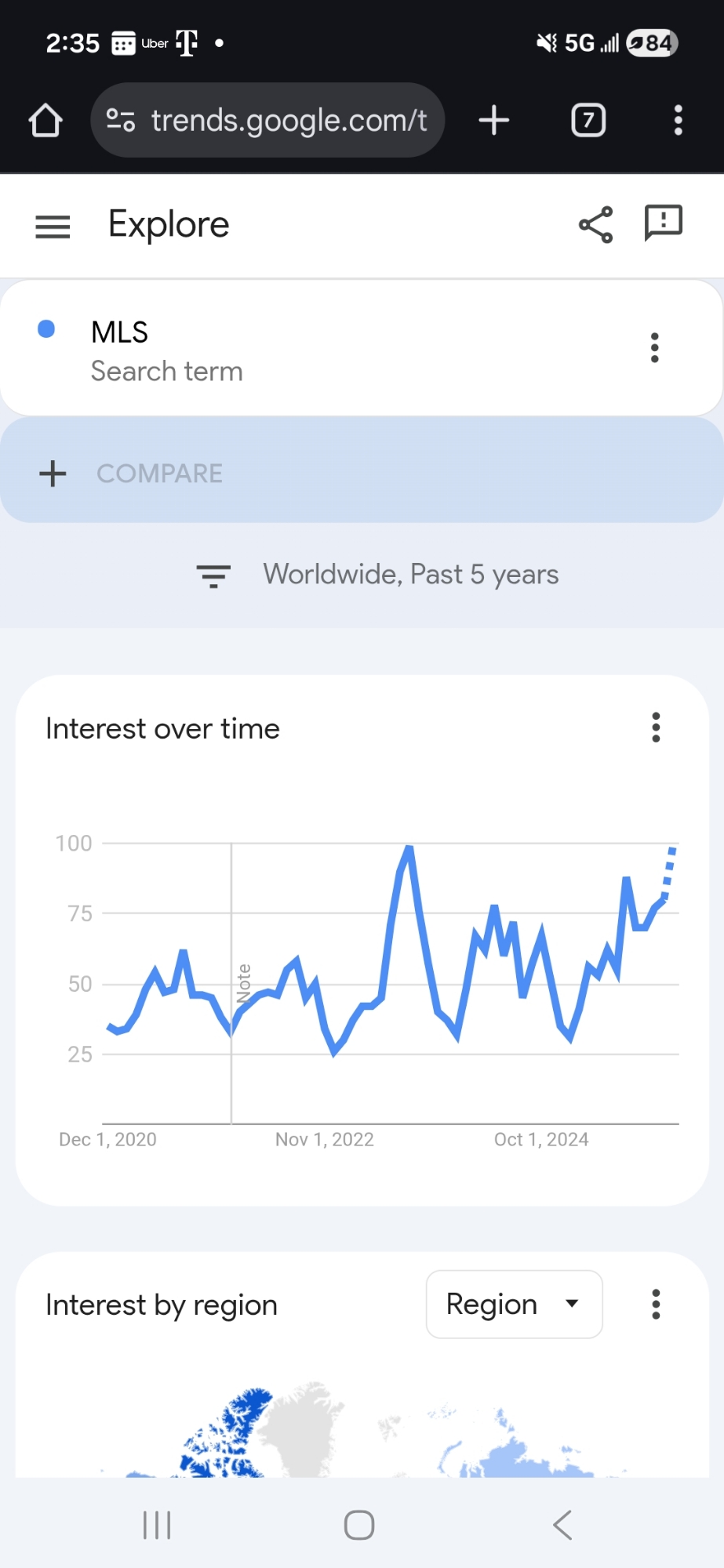Expand the Region dropdown
The width and height of the screenshot is (724, 1568).
point(514,1304)
